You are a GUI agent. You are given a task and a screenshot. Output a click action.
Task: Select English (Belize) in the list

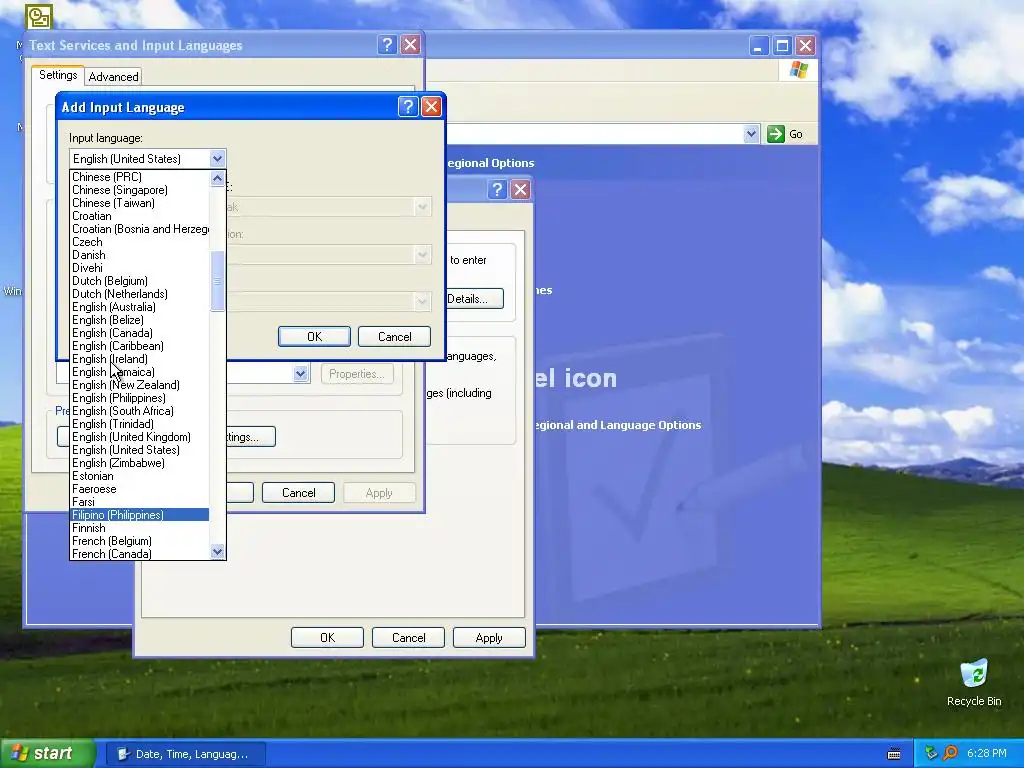tap(140, 319)
